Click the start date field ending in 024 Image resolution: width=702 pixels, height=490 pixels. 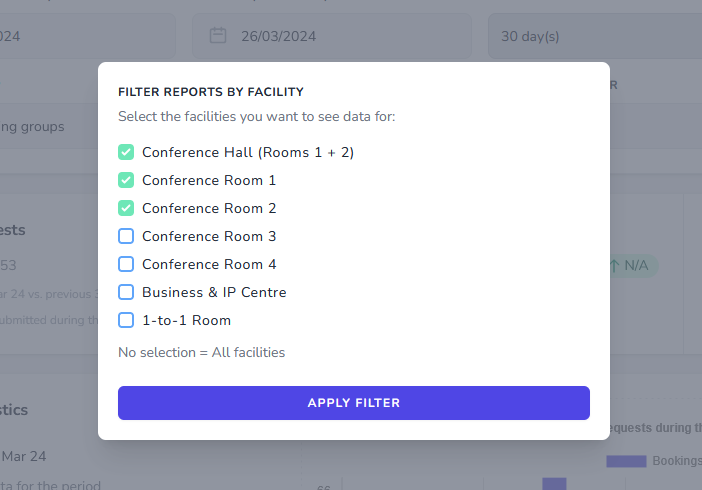click(80, 36)
